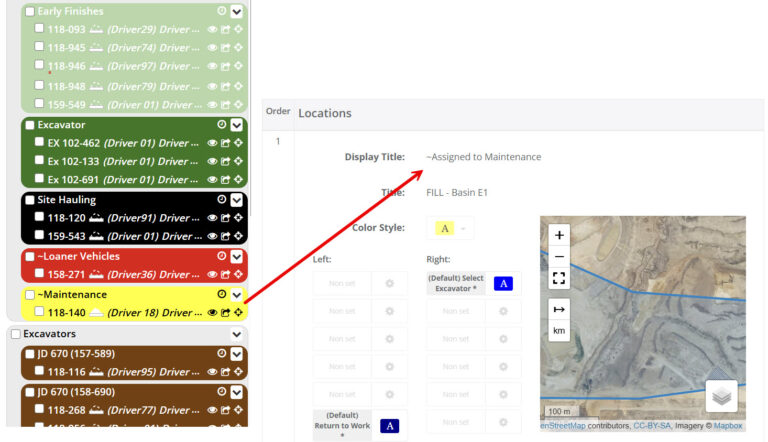Click share icon for 159-549
This screenshot has height=442, width=768.
225,105
